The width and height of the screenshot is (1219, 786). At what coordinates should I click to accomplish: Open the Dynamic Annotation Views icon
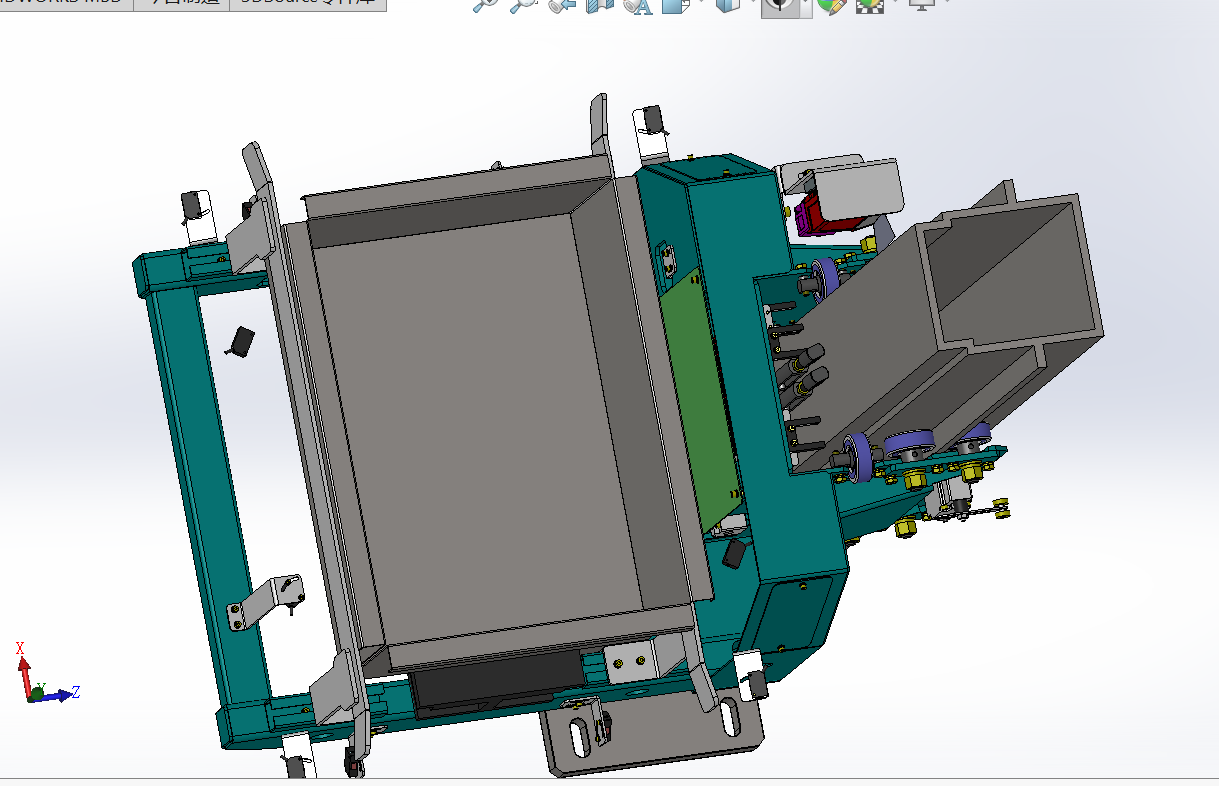coord(637,5)
